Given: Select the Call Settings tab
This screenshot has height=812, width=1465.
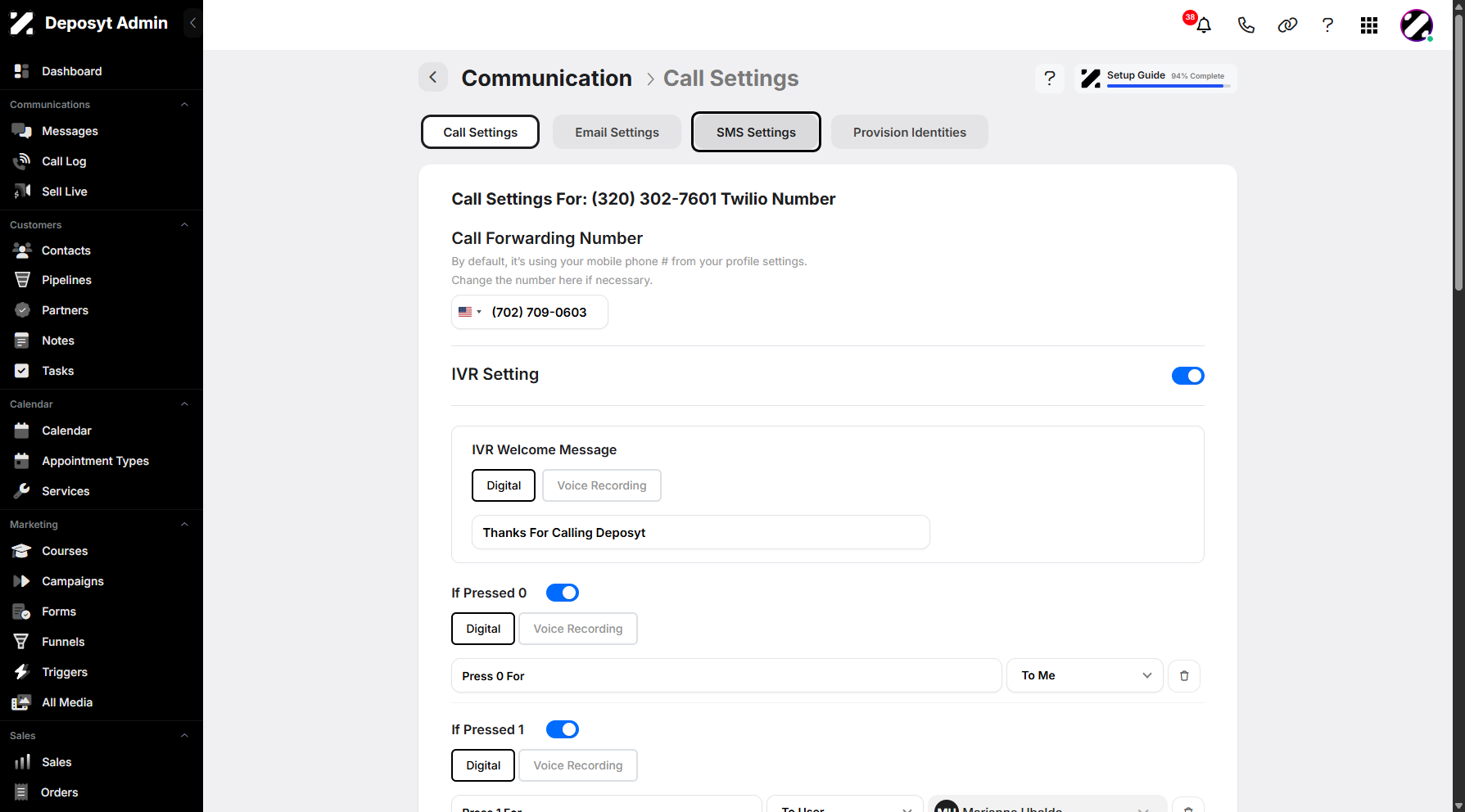Looking at the screenshot, I should click(x=480, y=132).
